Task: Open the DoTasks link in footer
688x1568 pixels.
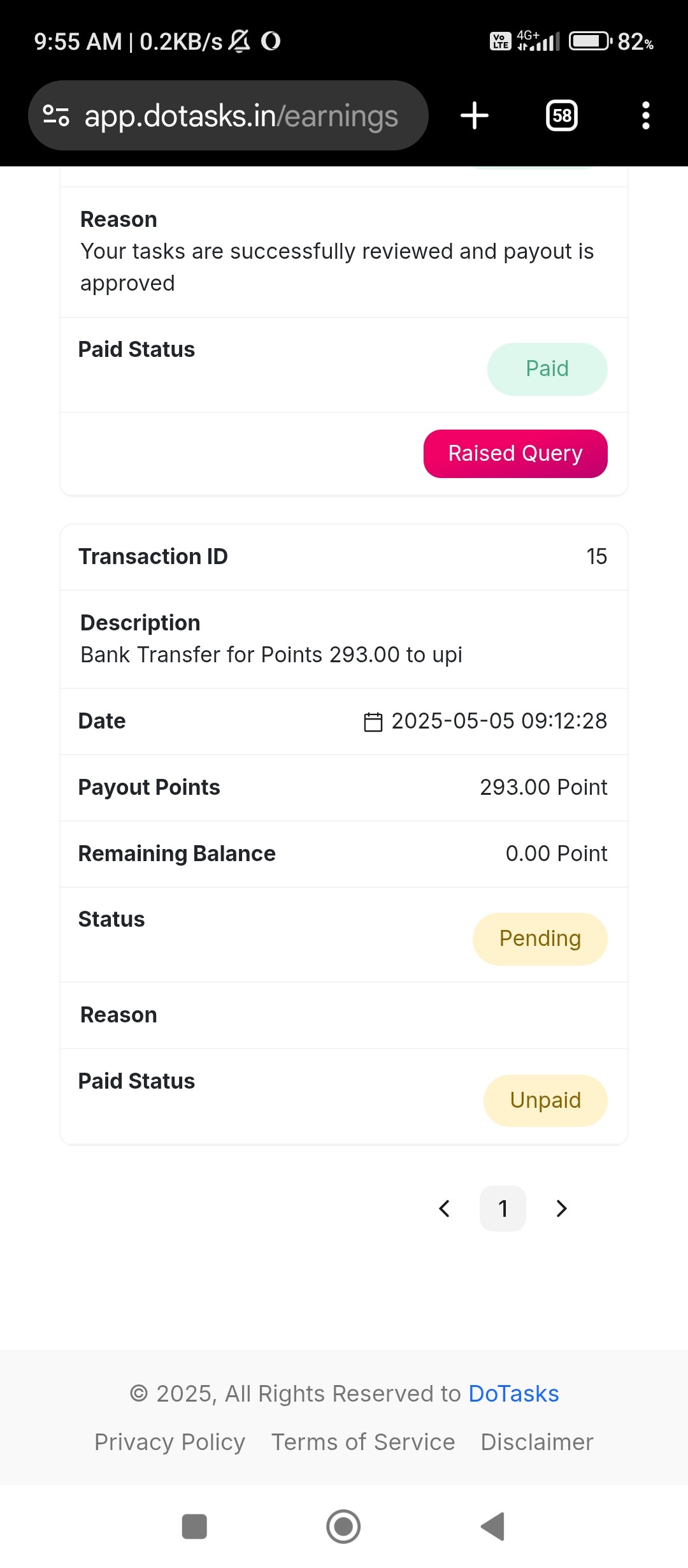Action: (x=513, y=1394)
